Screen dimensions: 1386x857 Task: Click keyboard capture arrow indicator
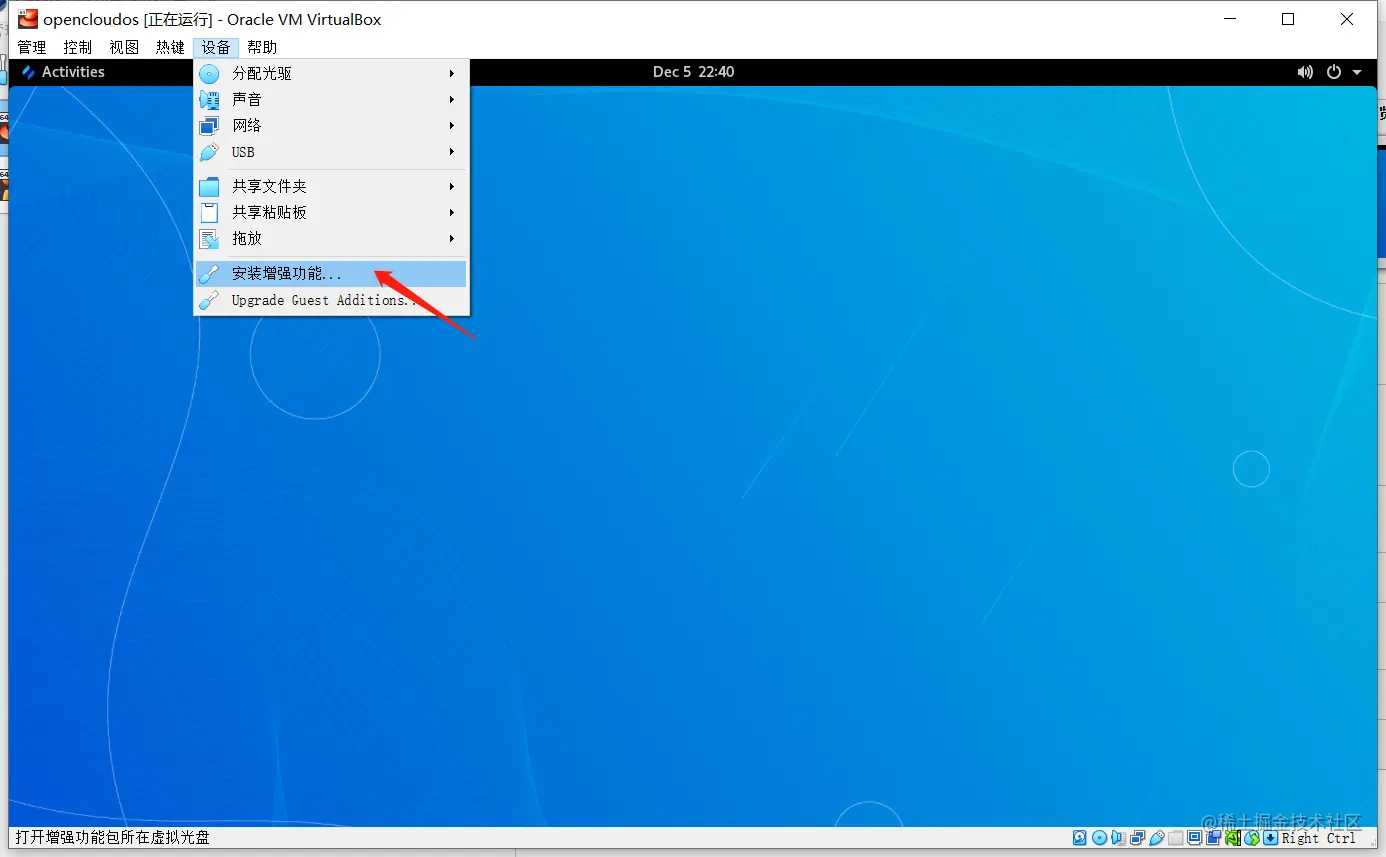tap(1270, 838)
